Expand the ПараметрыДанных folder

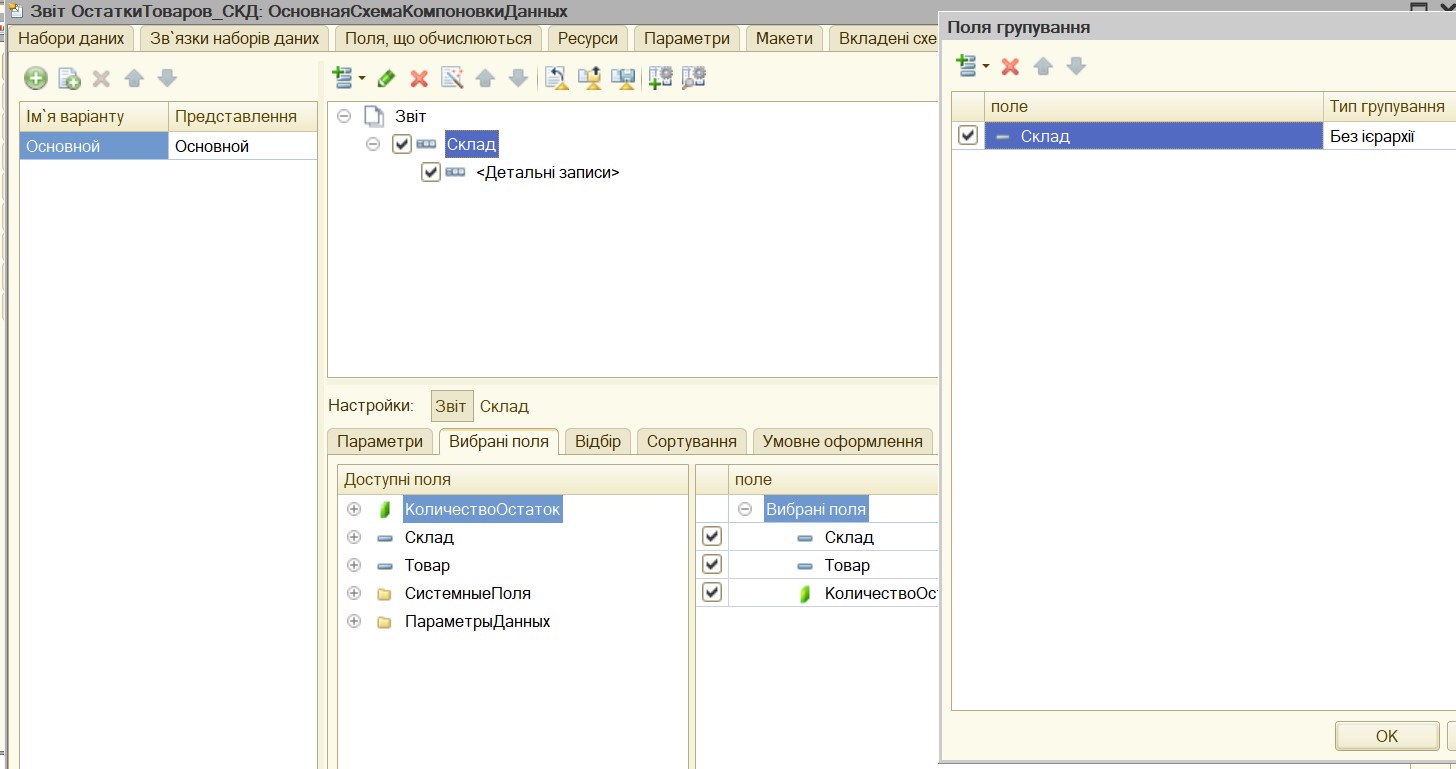click(x=354, y=622)
